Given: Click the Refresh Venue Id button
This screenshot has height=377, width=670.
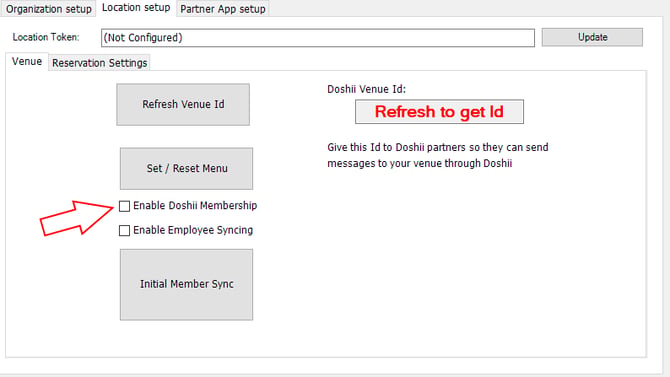Looking at the screenshot, I should (x=183, y=104).
